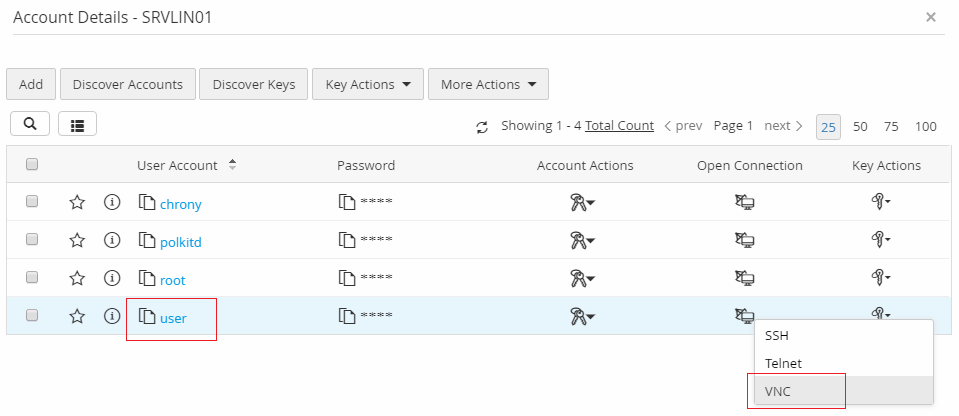Set page size to 50

pos(860,127)
